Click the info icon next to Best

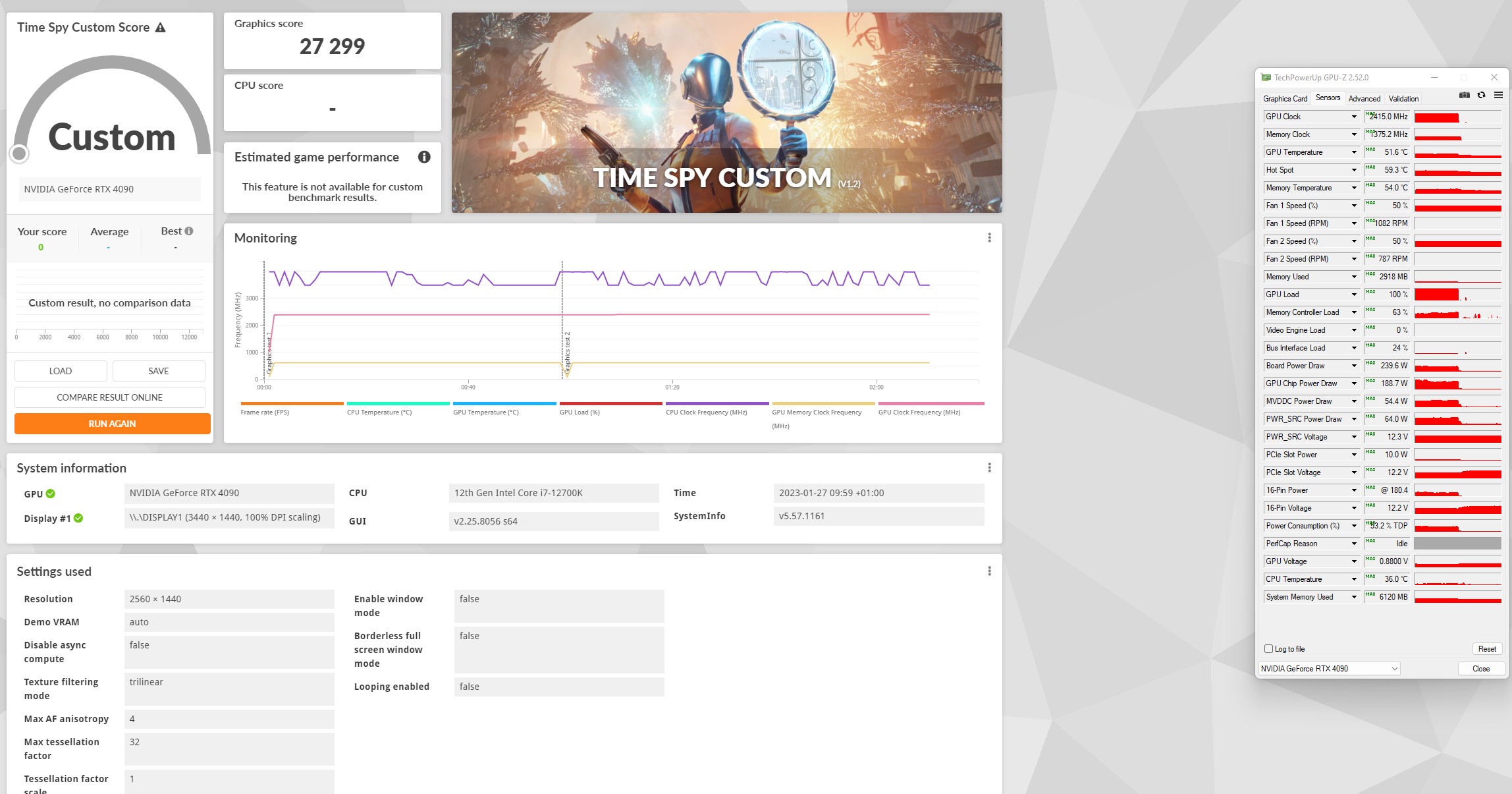pyautogui.click(x=189, y=231)
